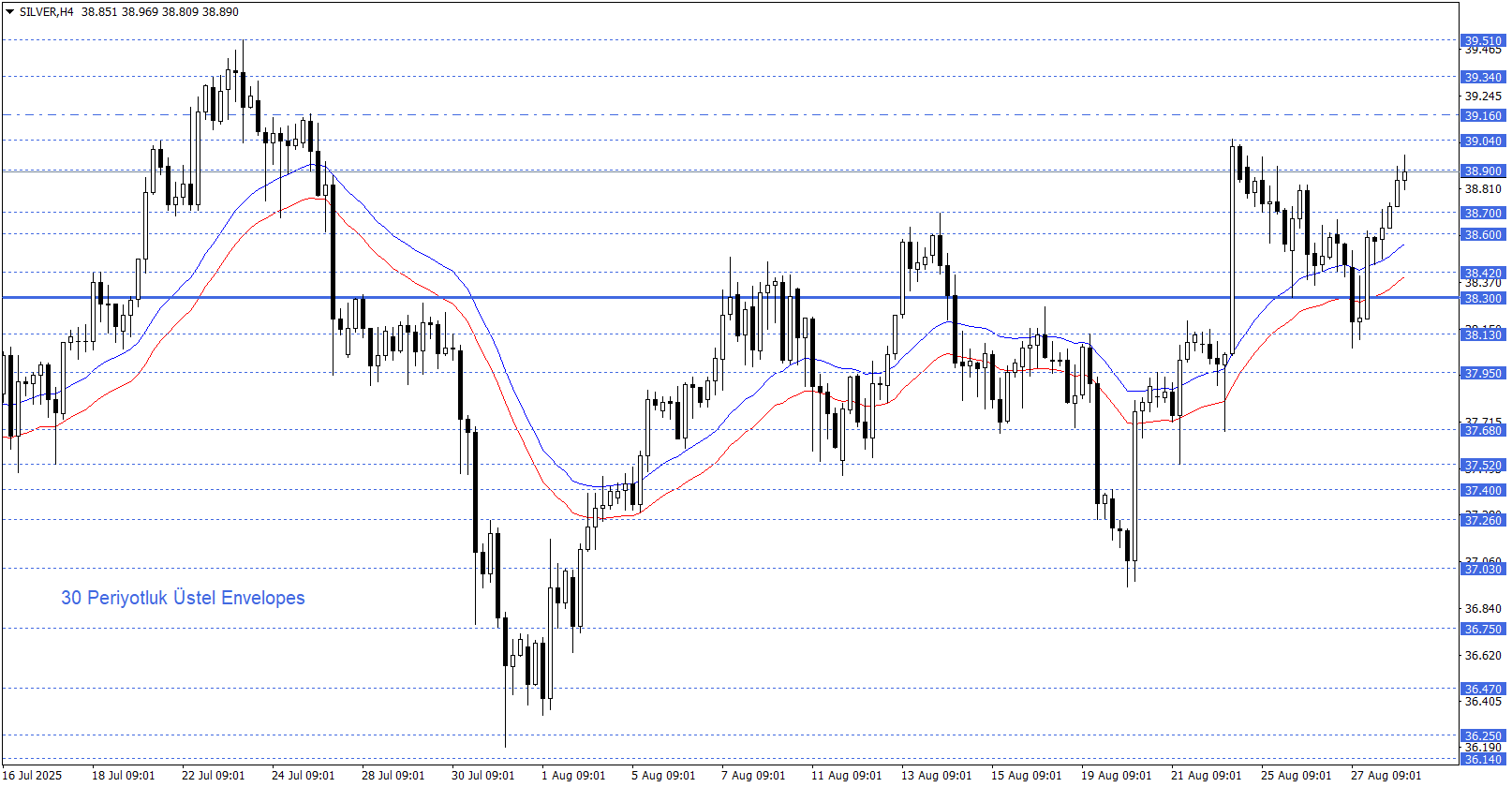Click the 38.900 current price label
Screen dimensions: 1512x787
(1483, 171)
